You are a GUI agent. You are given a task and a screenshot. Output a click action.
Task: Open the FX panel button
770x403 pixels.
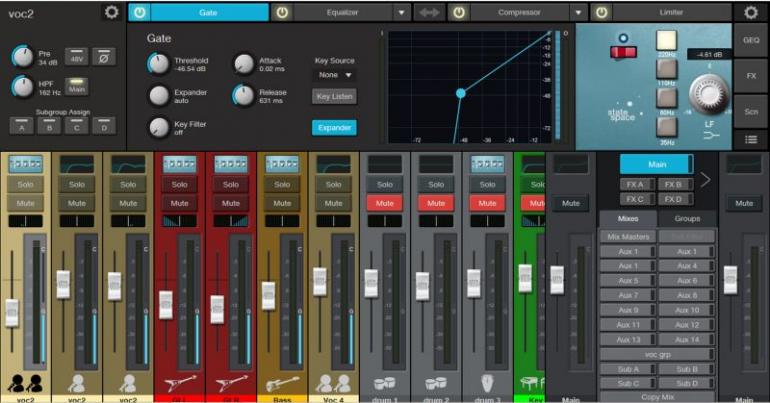tap(751, 76)
